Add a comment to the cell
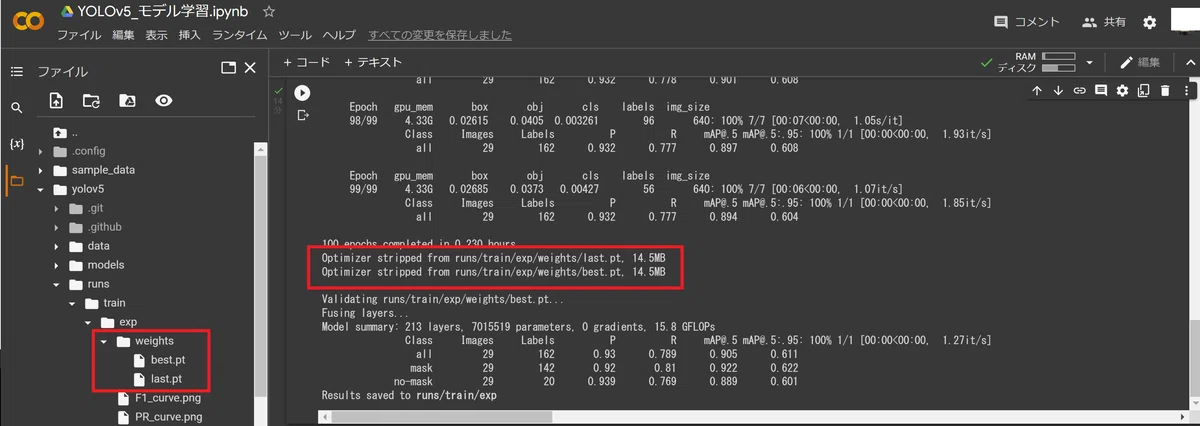Screen dimensions: 1200x426 coord(1101,91)
